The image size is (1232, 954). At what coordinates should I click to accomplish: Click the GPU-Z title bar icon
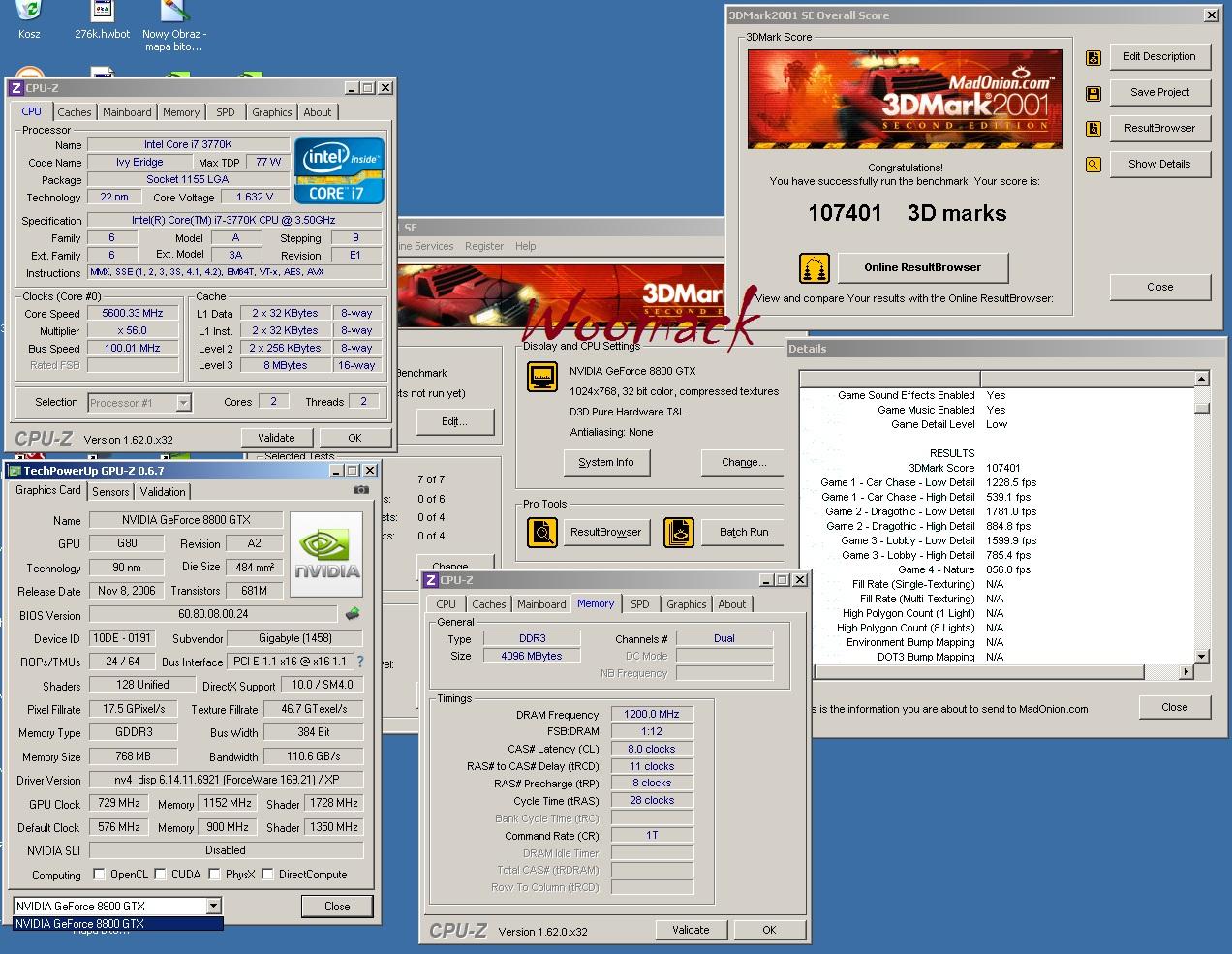click(x=15, y=471)
